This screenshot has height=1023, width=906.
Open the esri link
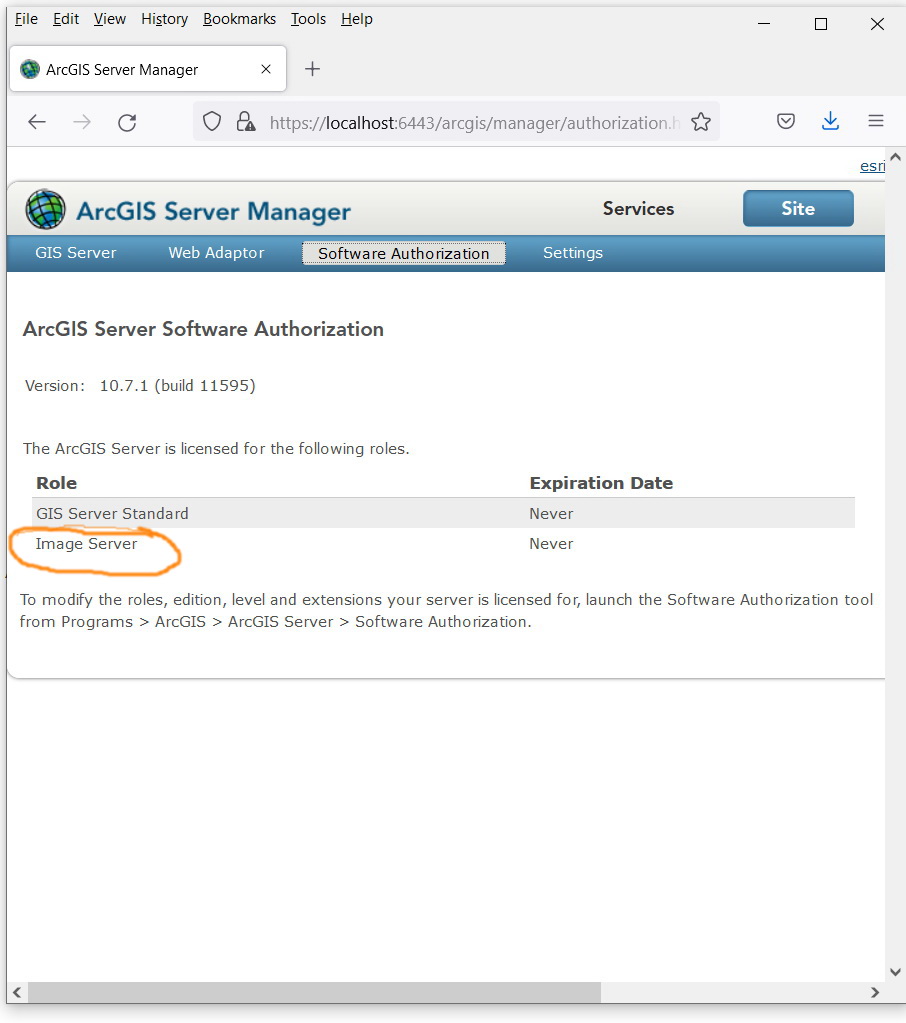(871, 166)
